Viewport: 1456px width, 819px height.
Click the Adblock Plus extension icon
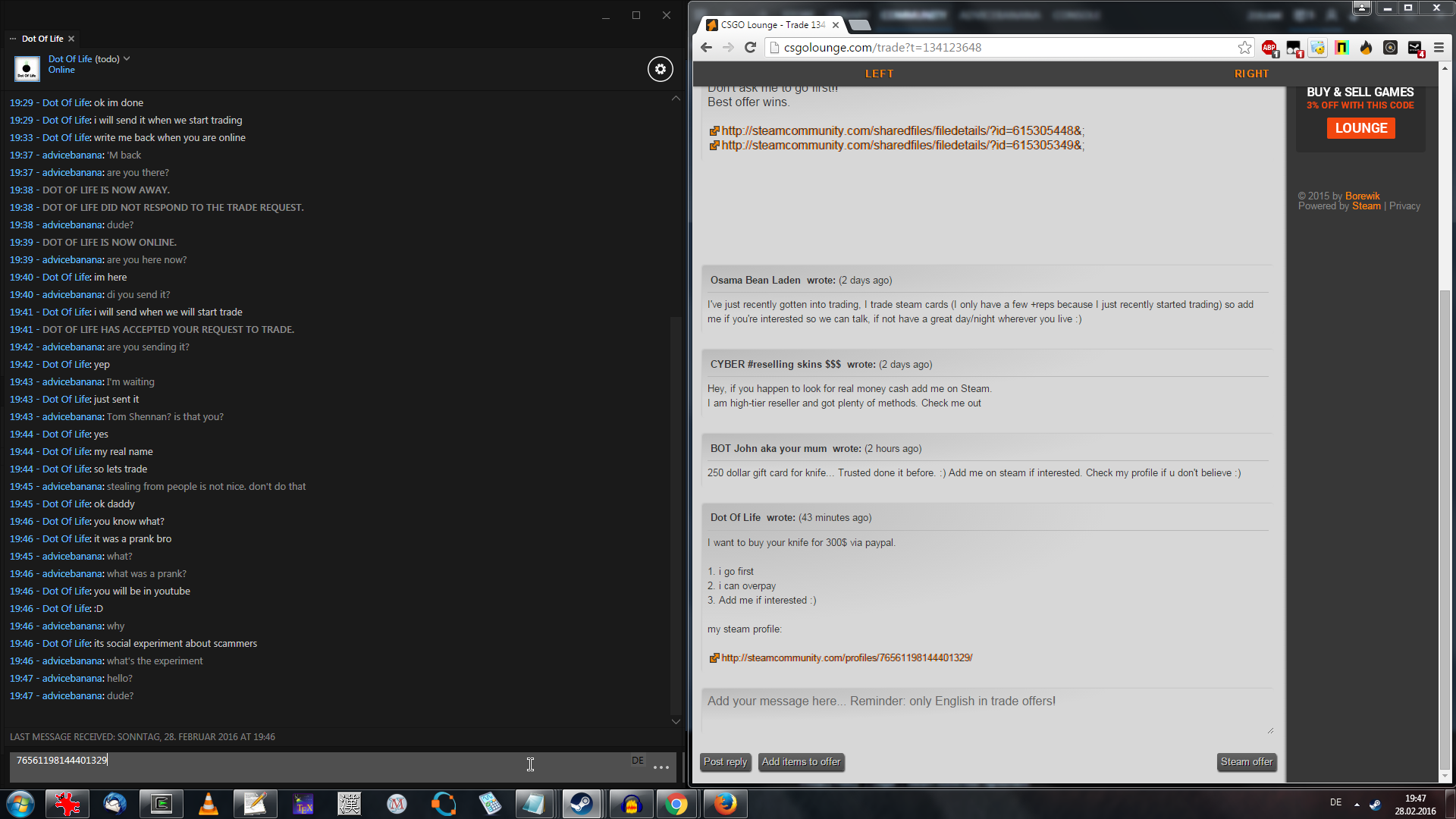1269,48
